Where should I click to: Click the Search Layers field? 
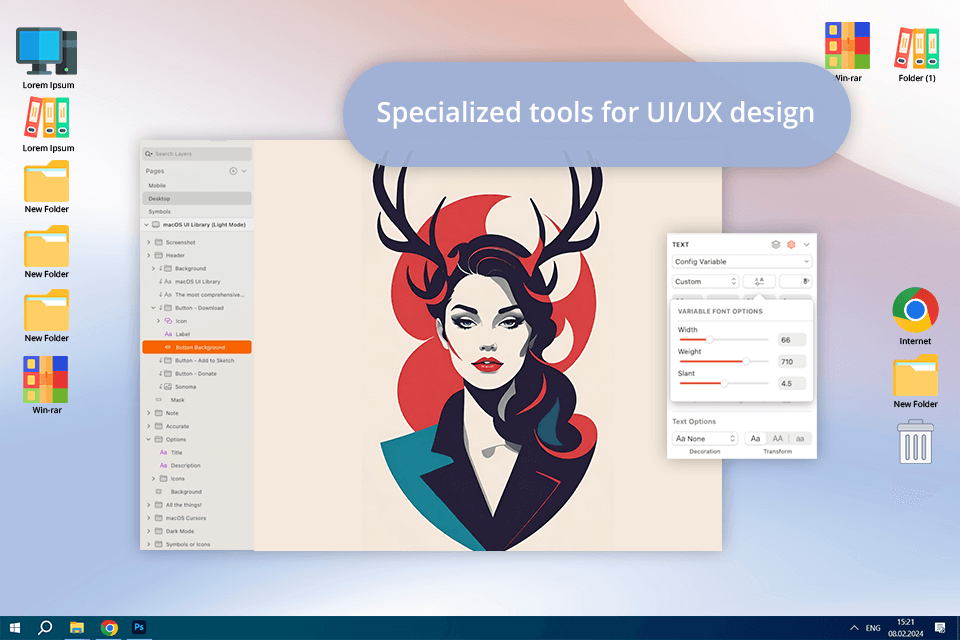pyautogui.click(x=197, y=154)
